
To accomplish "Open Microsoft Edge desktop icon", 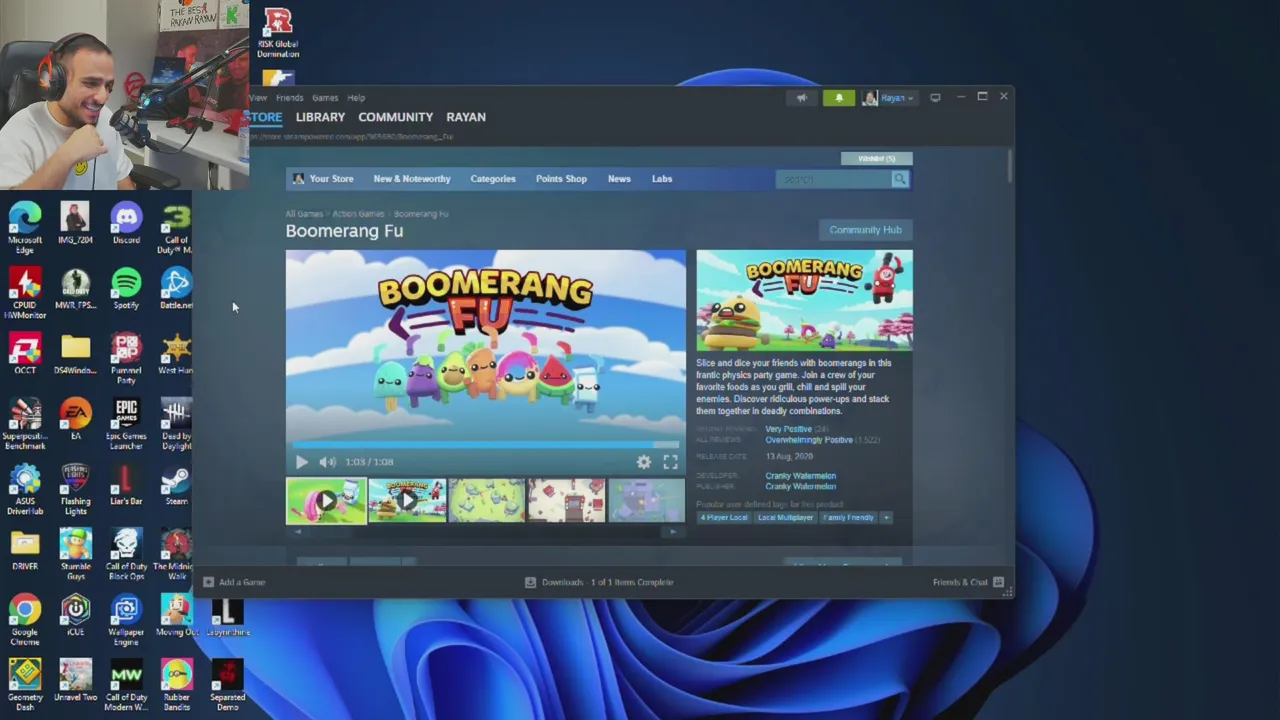I will click(25, 227).
